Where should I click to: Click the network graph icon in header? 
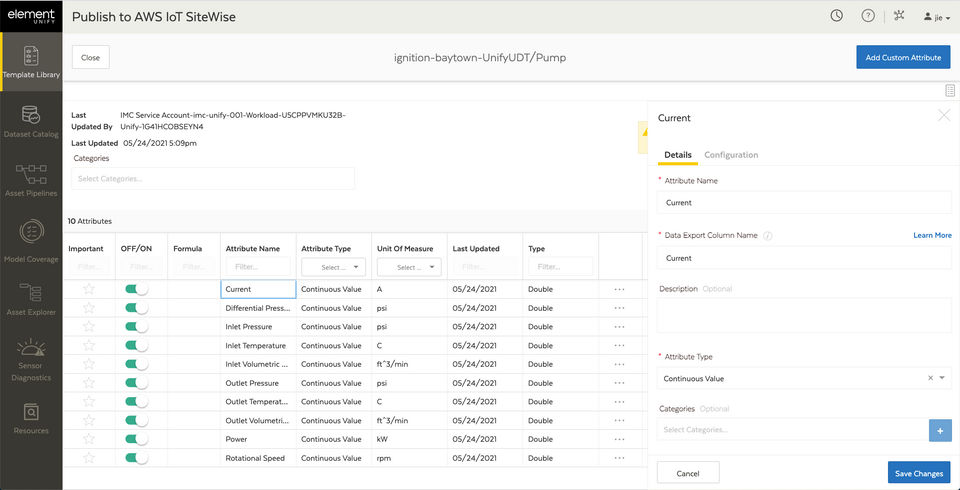click(899, 16)
